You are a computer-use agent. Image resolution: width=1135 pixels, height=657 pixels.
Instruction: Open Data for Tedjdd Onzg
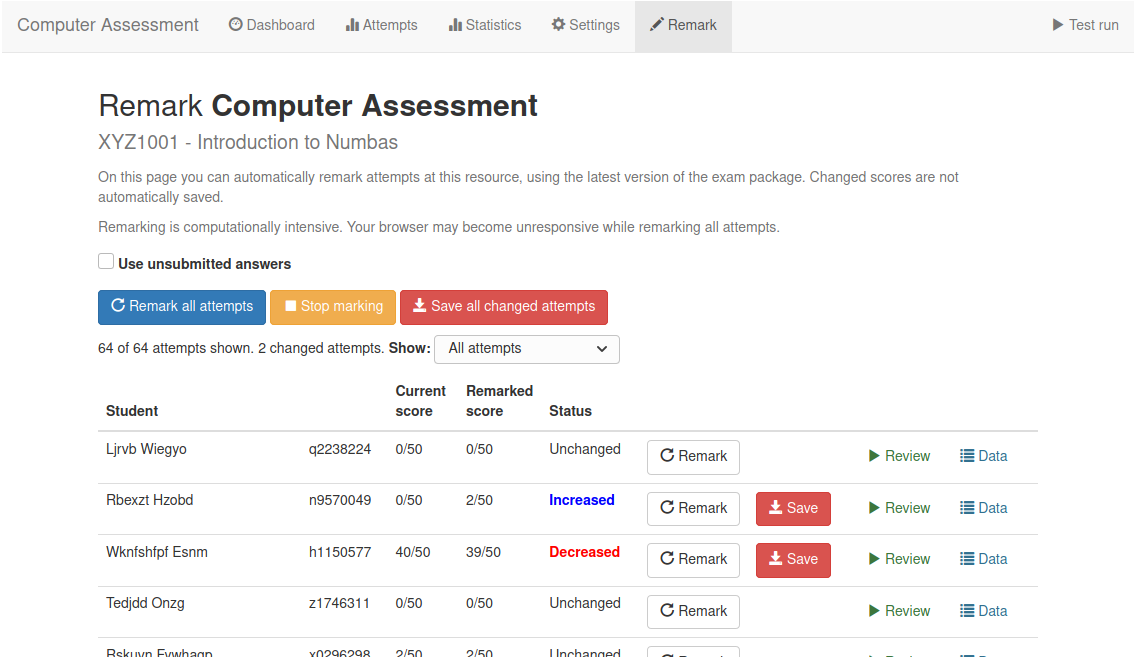click(x=984, y=611)
